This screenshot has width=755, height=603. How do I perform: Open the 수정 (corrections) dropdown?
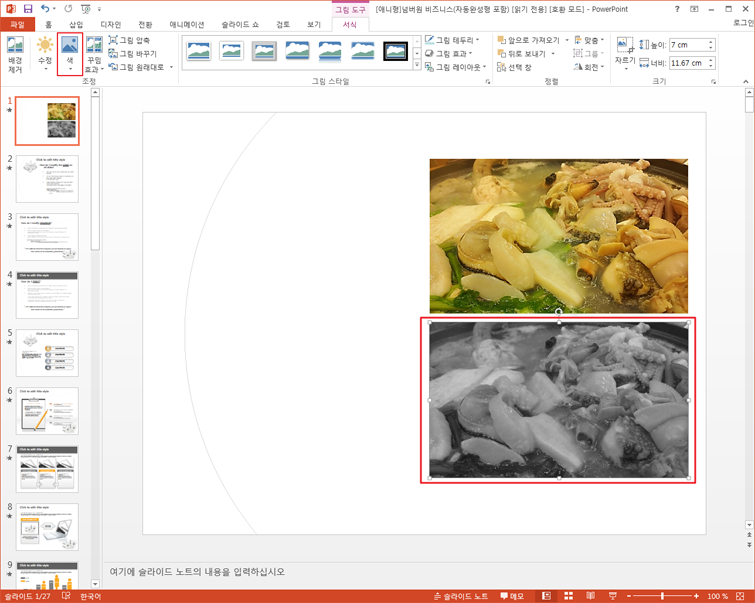pos(45,54)
